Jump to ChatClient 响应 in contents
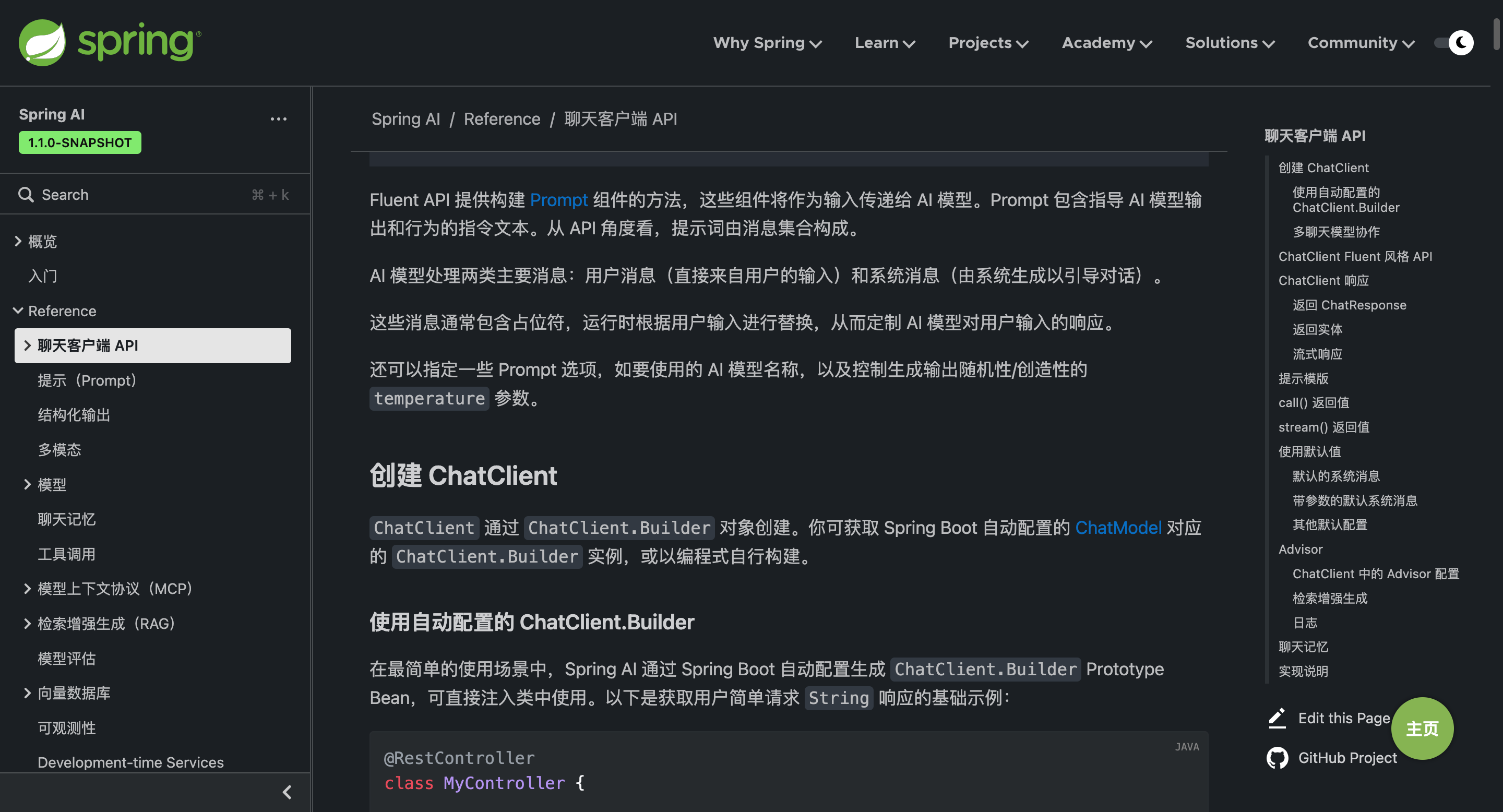Viewport: 1503px width, 812px height. click(x=1323, y=280)
